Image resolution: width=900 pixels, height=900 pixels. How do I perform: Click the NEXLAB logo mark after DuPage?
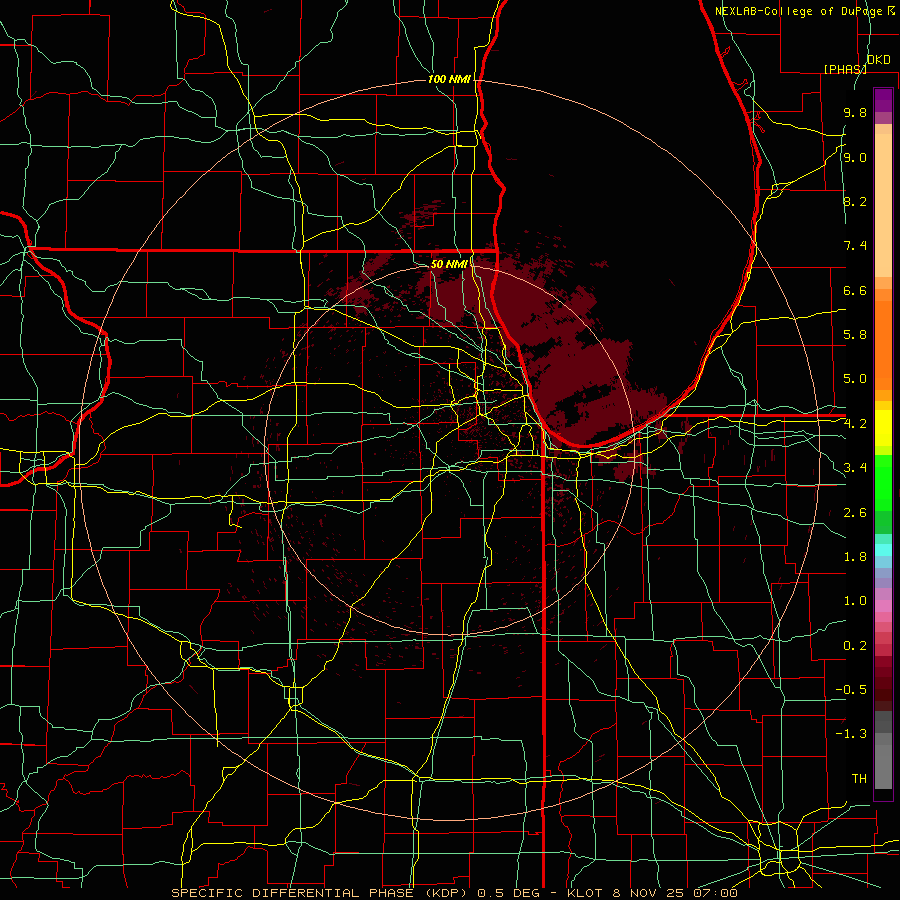point(891,10)
